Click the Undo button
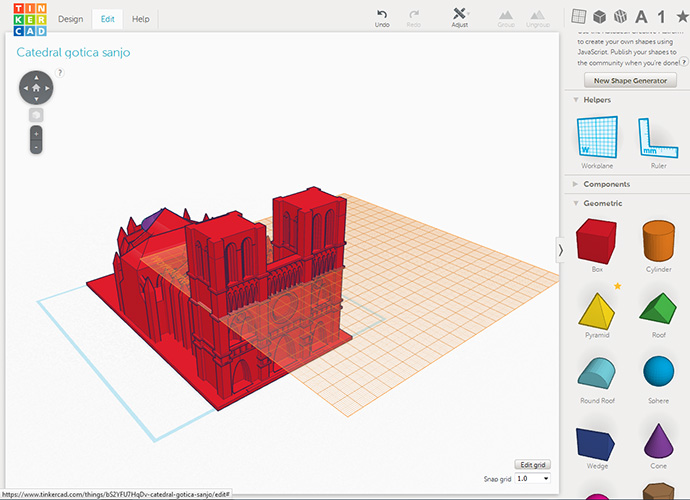This screenshot has width=690, height=500. 382,18
